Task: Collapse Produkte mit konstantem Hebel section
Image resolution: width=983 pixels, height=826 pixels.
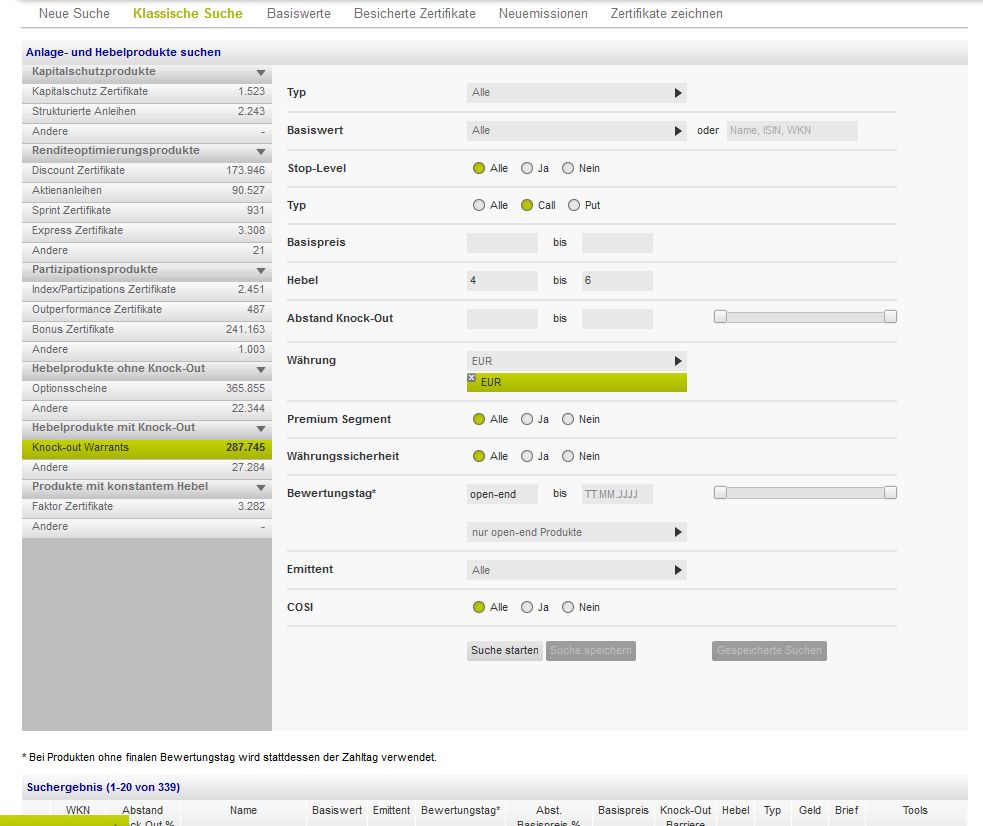Action: (x=261, y=488)
